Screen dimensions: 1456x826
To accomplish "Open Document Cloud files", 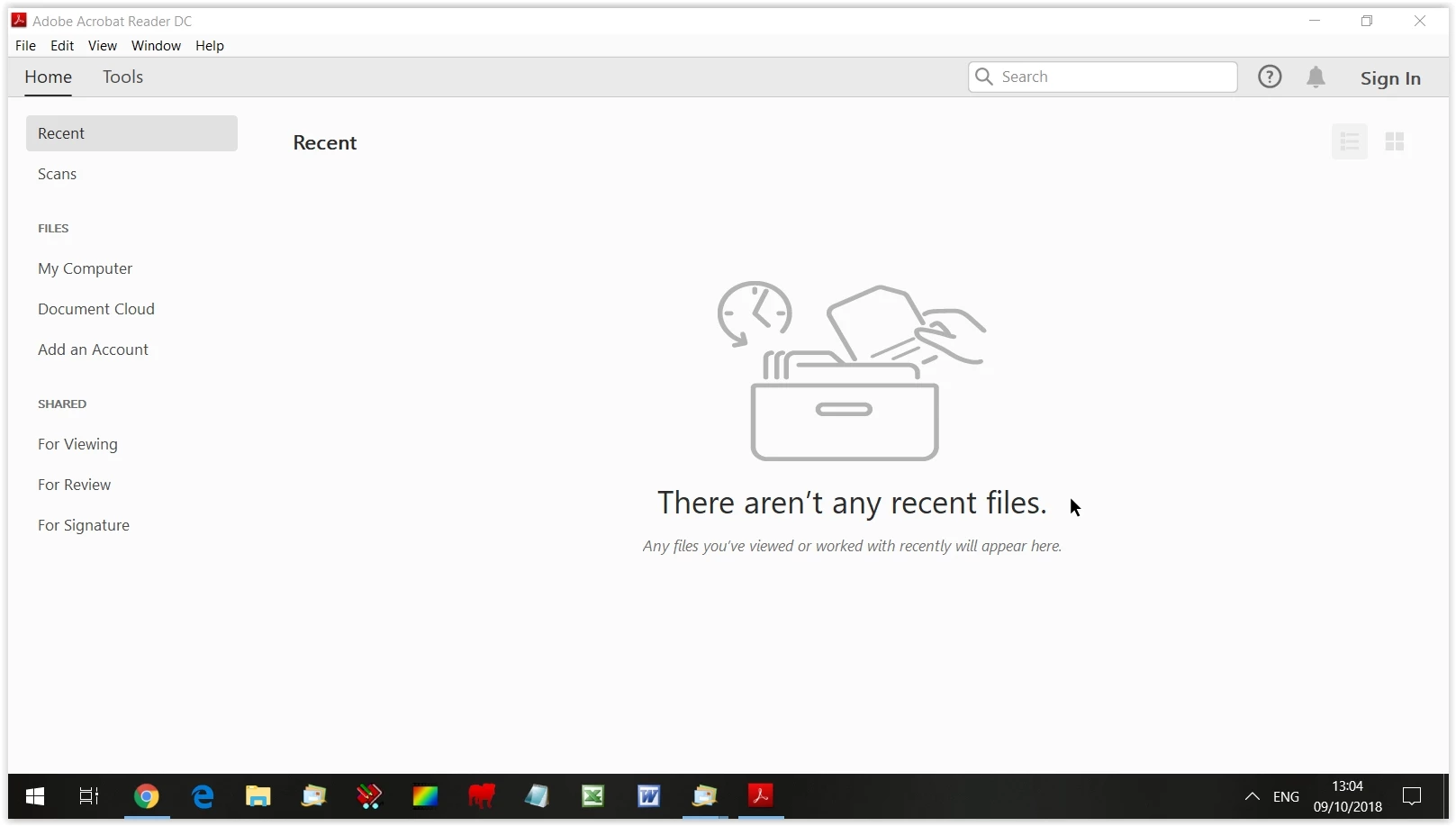I will (x=96, y=309).
